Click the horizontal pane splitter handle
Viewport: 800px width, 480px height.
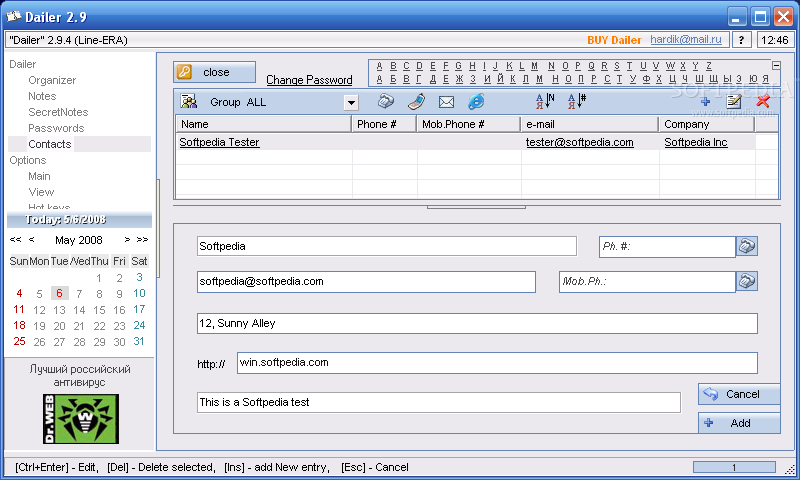[476, 207]
